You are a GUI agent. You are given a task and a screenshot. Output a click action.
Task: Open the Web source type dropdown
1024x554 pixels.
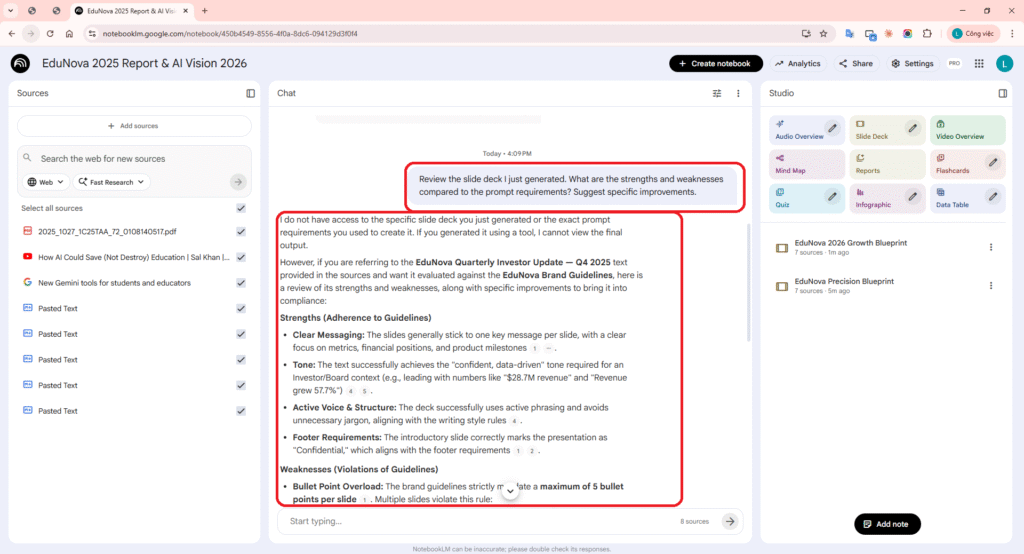coord(47,182)
